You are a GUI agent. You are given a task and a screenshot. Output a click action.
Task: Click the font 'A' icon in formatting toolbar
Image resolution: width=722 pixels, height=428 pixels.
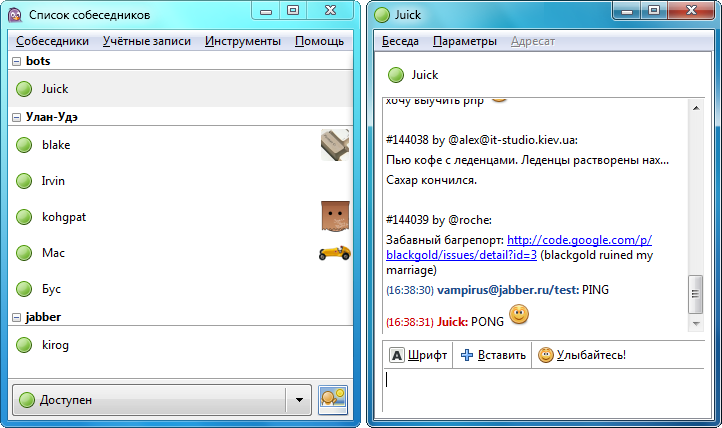pos(396,355)
